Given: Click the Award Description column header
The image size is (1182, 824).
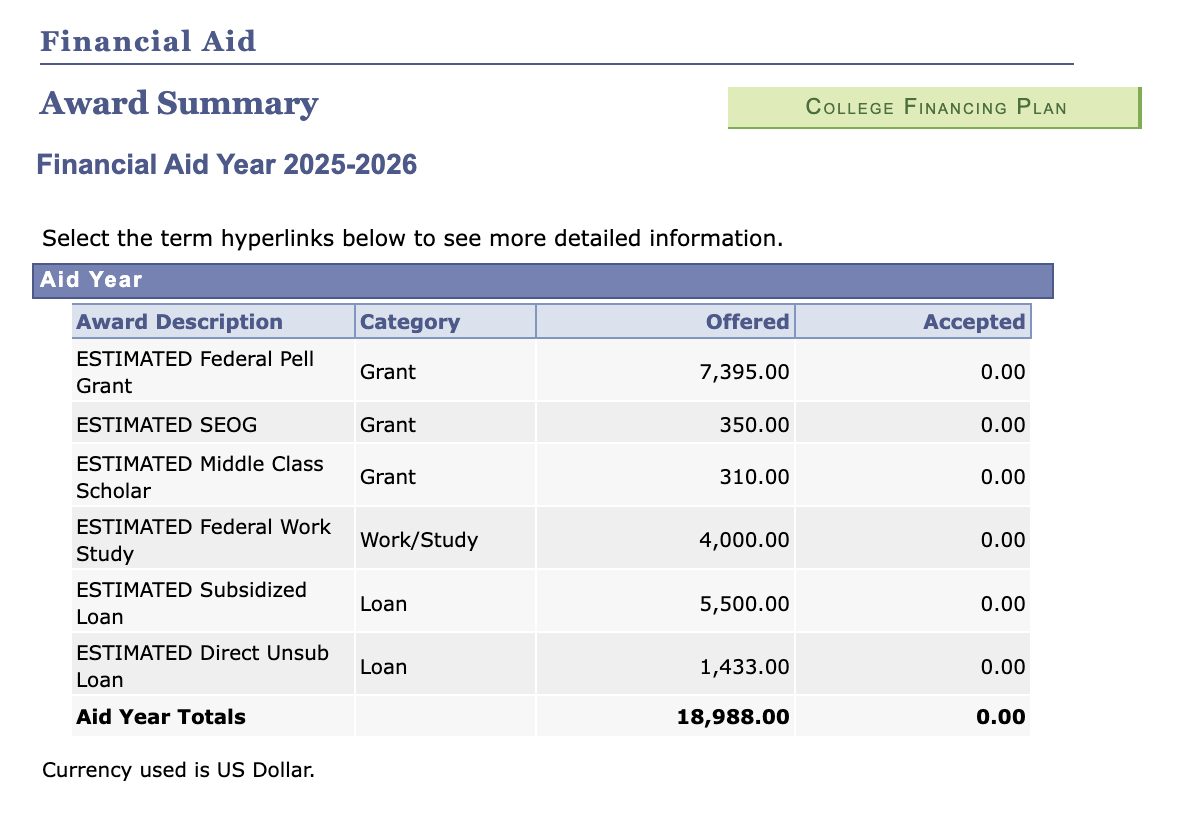Looking at the screenshot, I should [180, 322].
